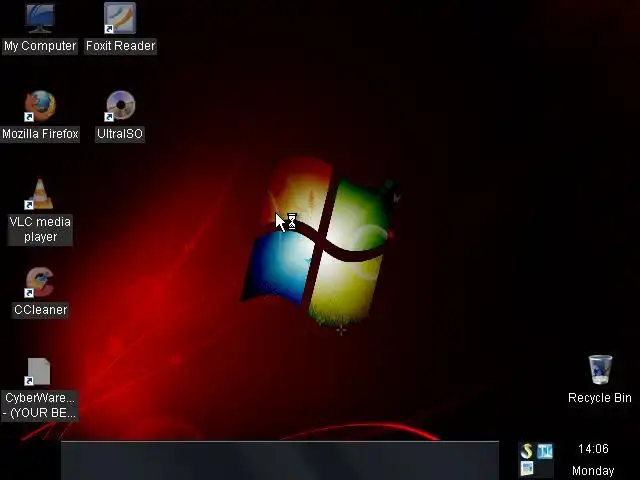
Task: Click the small picture tray icon
Action: pos(527,469)
